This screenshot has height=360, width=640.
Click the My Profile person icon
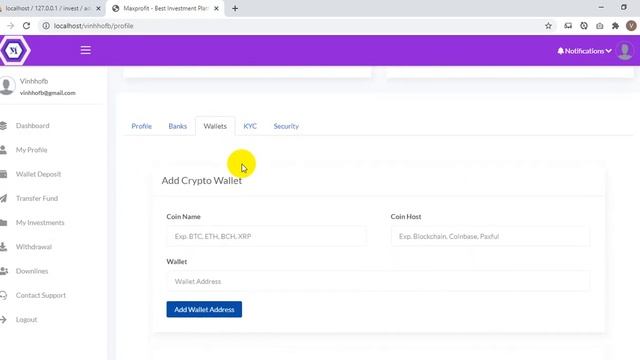[4, 150]
